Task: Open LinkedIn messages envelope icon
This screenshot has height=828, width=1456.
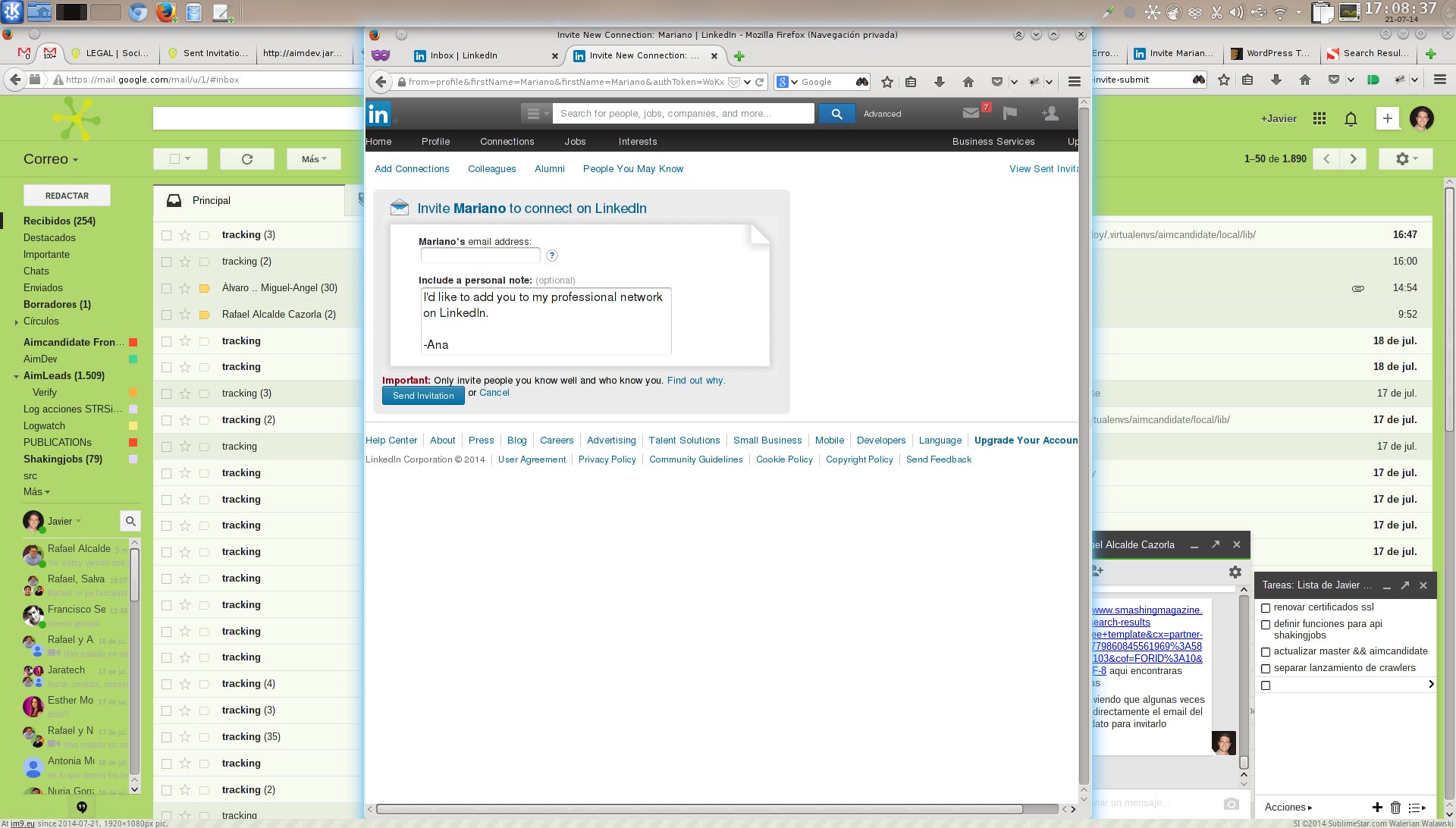Action: [x=971, y=113]
